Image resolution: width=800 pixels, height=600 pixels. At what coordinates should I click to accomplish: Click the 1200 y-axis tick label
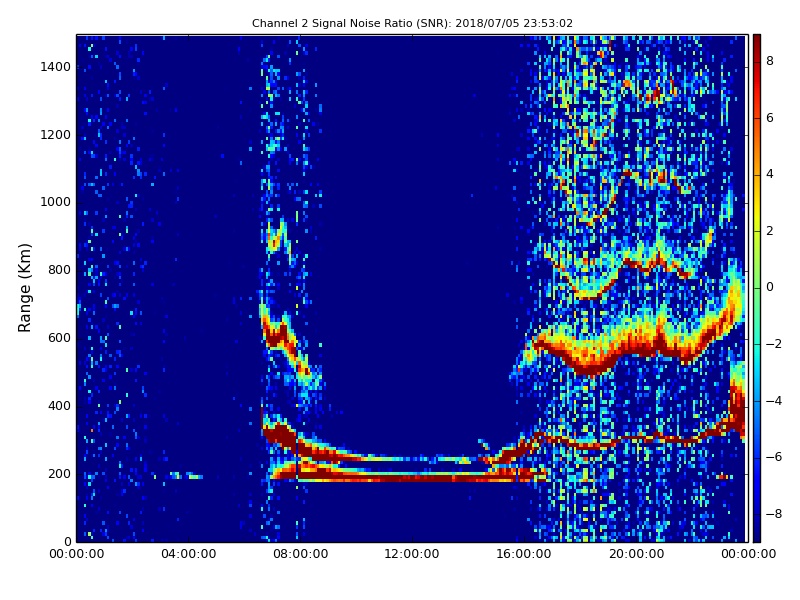click(x=56, y=135)
